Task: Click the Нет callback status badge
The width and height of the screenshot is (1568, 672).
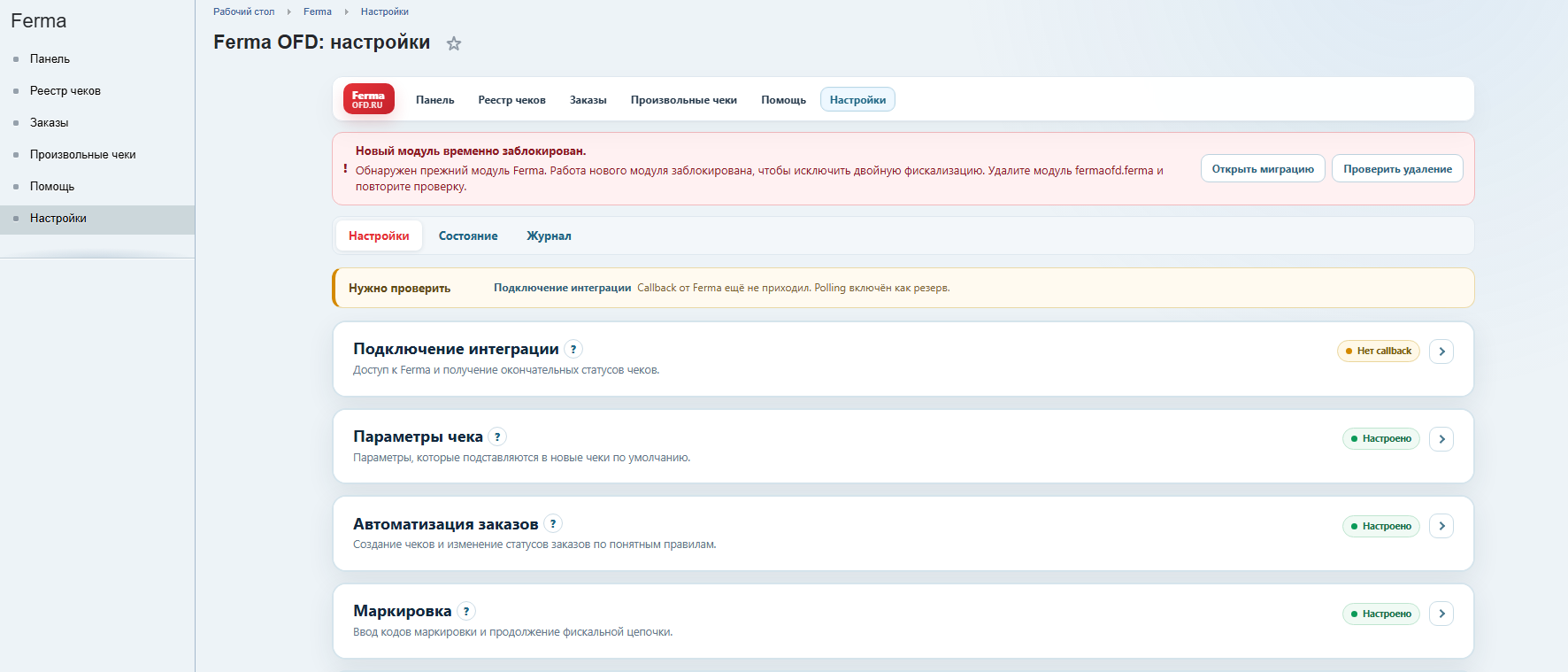Action: [x=1378, y=351]
